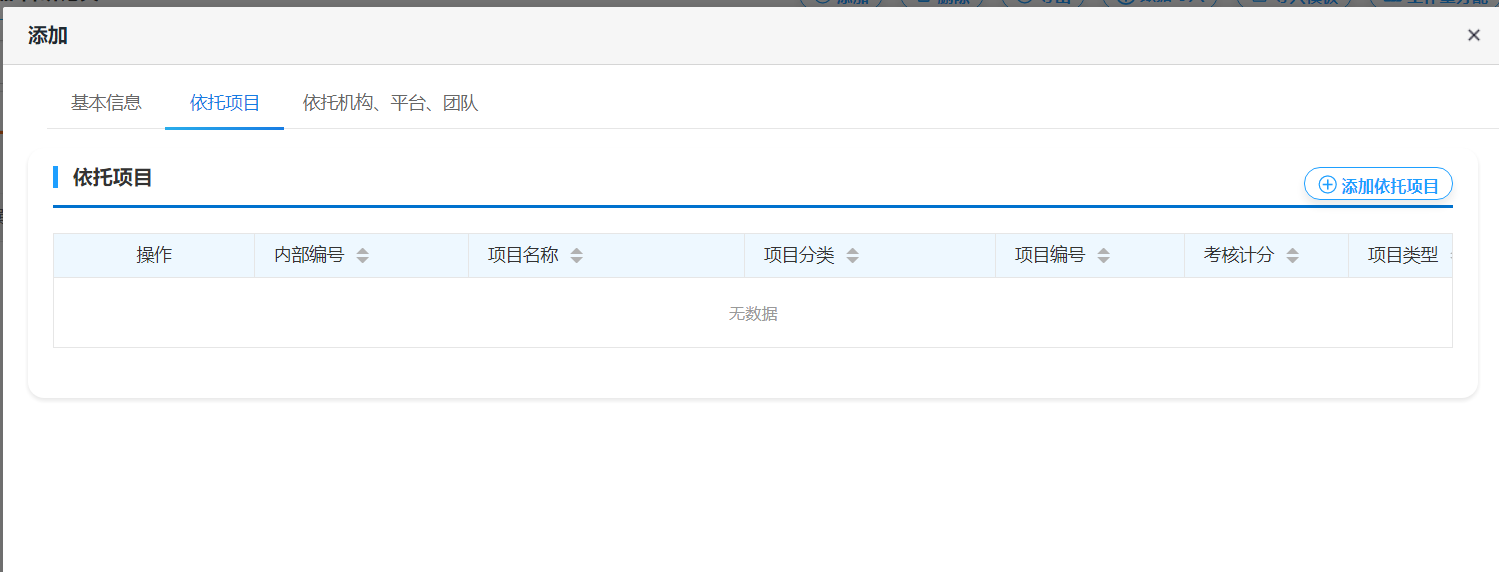The image size is (1499, 572).
Task: Click the 考核计分 column header text
Action: (1239, 256)
